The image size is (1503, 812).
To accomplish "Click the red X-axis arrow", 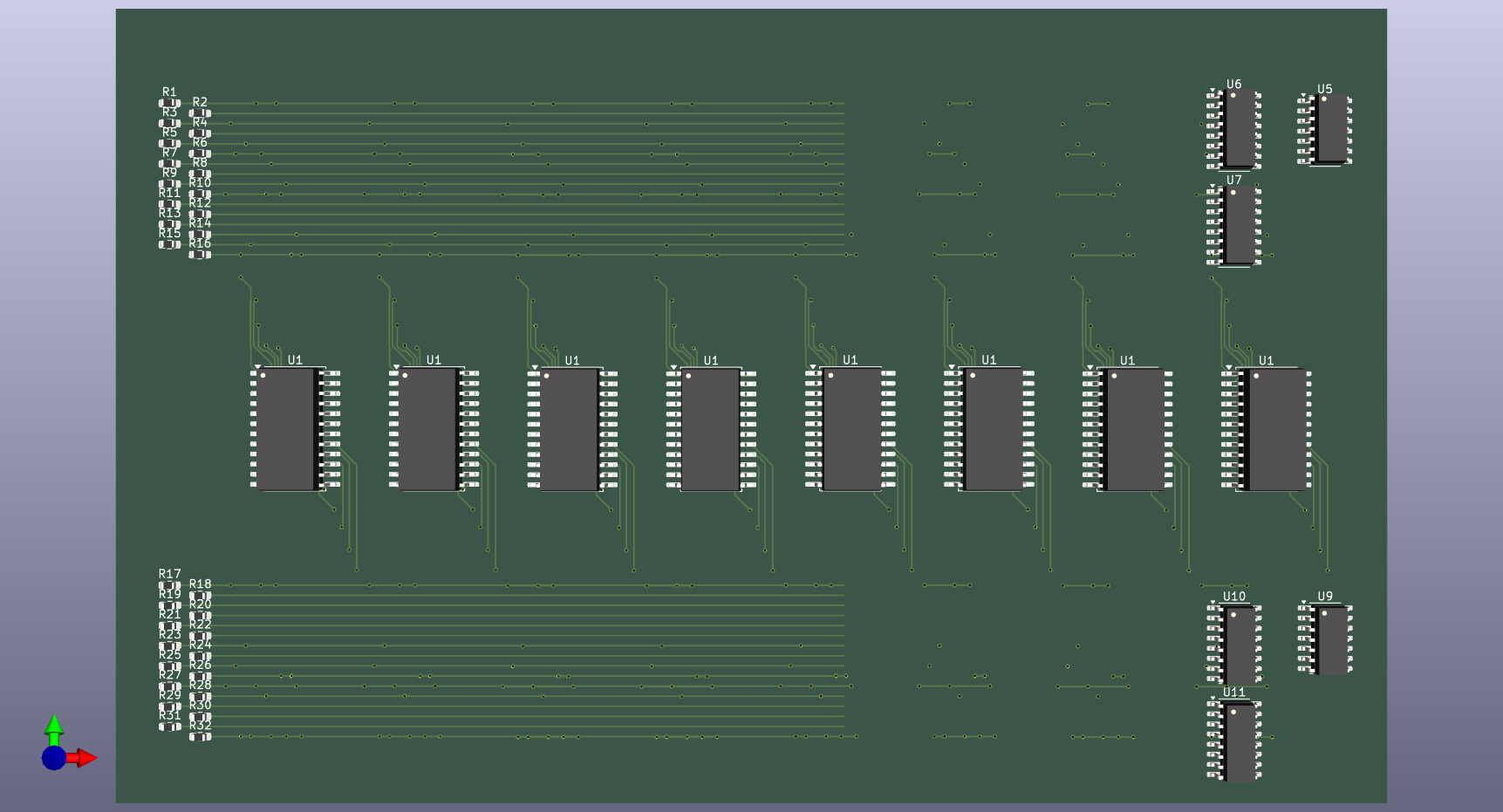I will pyautogui.click(x=85, y=758).
